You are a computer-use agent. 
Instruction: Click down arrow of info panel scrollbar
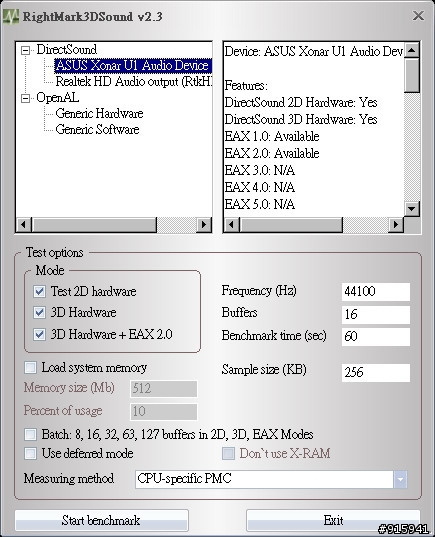412,208
